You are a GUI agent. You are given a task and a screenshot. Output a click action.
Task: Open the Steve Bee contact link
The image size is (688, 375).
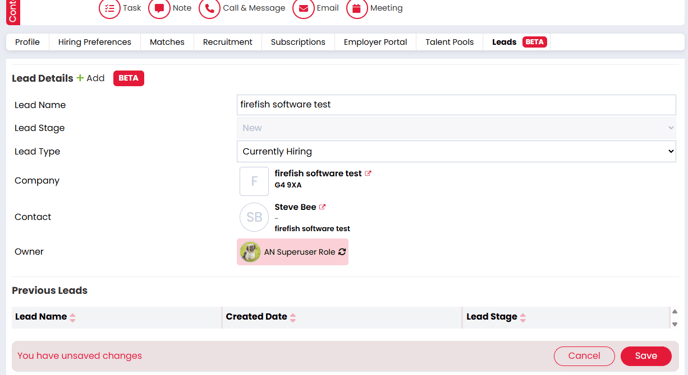pyautogui.click(x=295, y=207)
